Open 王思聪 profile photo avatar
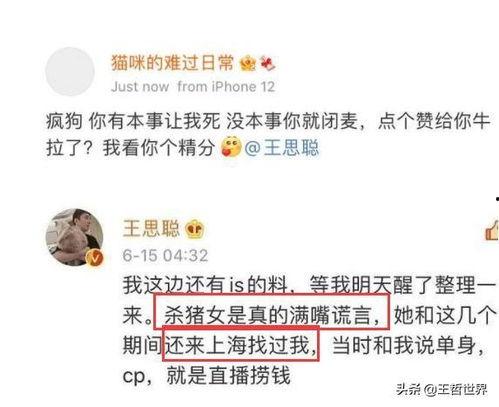Viewport: 499px width, 407px height. point(75,237)
